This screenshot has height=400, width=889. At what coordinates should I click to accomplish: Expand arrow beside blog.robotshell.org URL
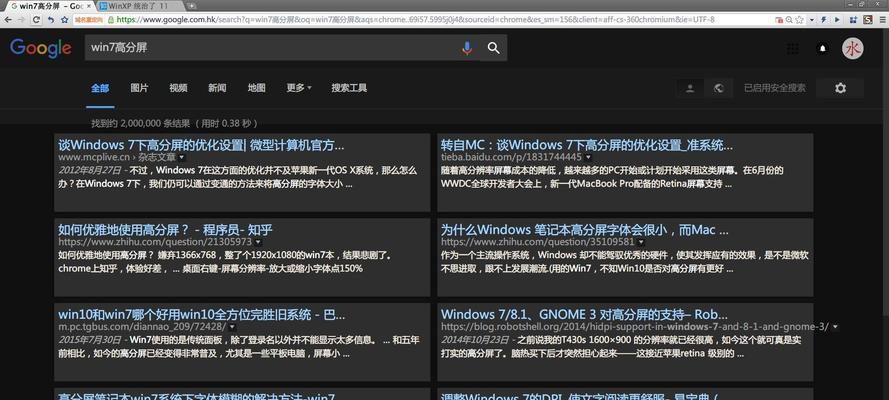(836, 327)
